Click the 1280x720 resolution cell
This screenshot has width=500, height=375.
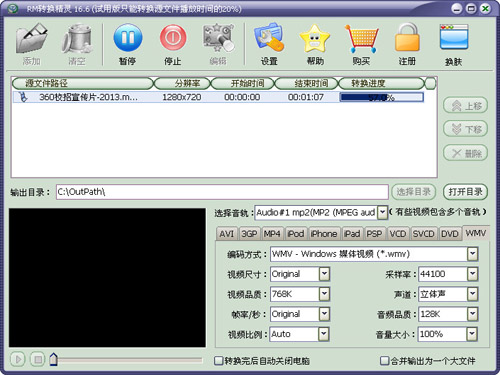pyautogui.click(x=182, y=97)
